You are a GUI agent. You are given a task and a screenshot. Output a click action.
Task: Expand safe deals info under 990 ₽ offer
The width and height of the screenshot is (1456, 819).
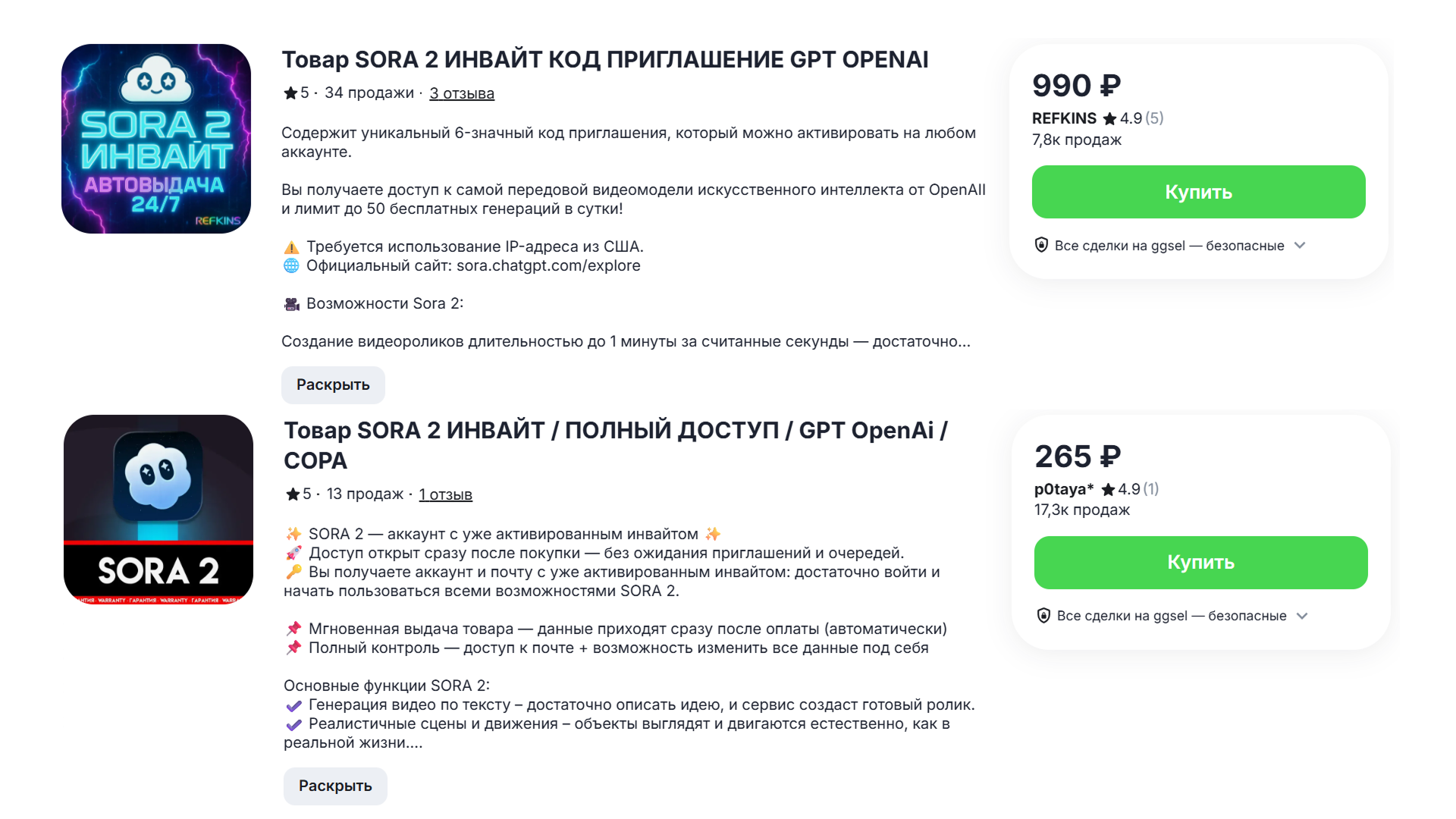[x=1300, y=245]
